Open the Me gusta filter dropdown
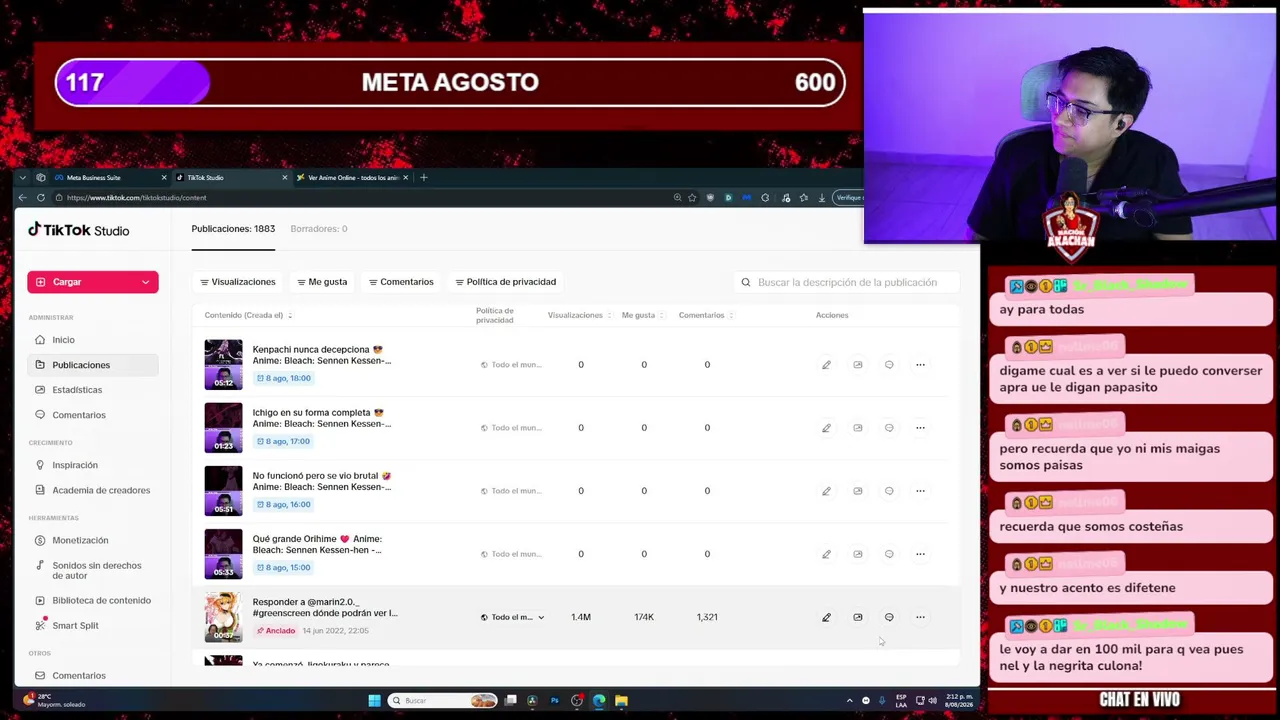The width and height of the screenshot is (1280, 720). (x=322, y=282)
